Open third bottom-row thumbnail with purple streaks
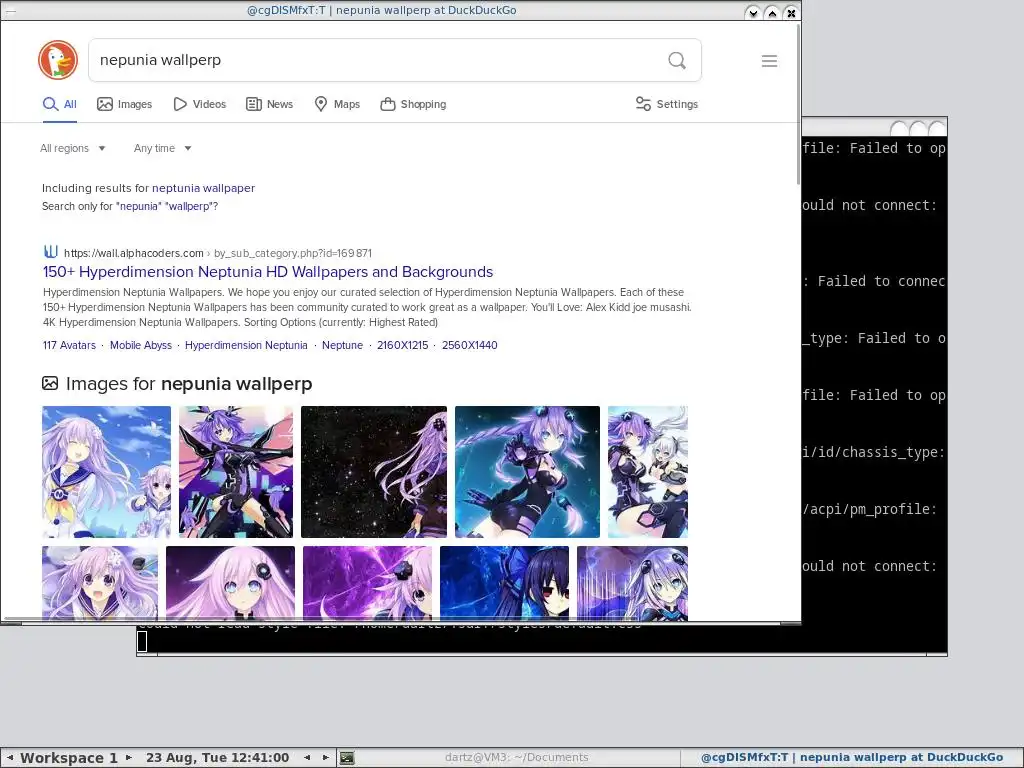Screen dimensions: 1024x768 tap(368, 583)
